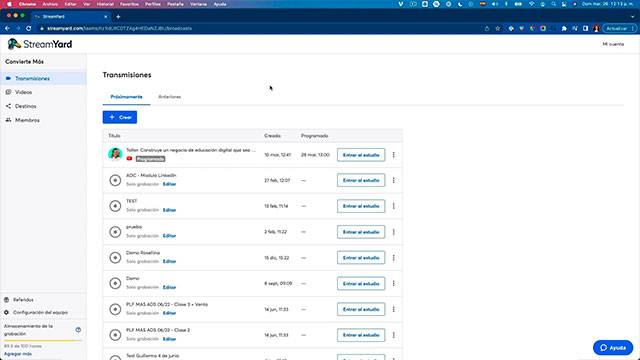
Task: Open Mi cuenta menu
Action: pos(613,44)
